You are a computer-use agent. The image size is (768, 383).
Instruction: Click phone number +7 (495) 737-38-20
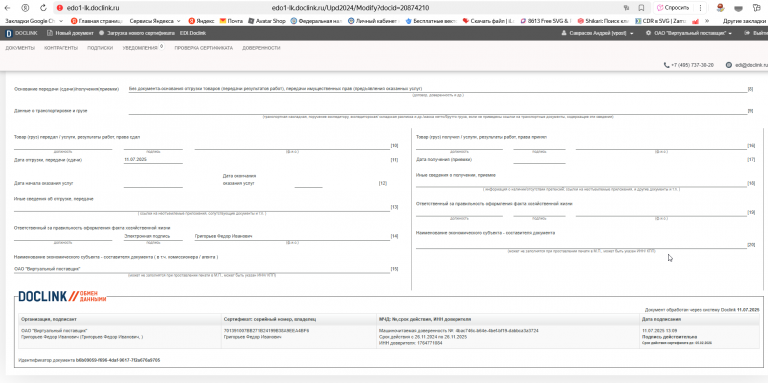(x=692, y=65)
